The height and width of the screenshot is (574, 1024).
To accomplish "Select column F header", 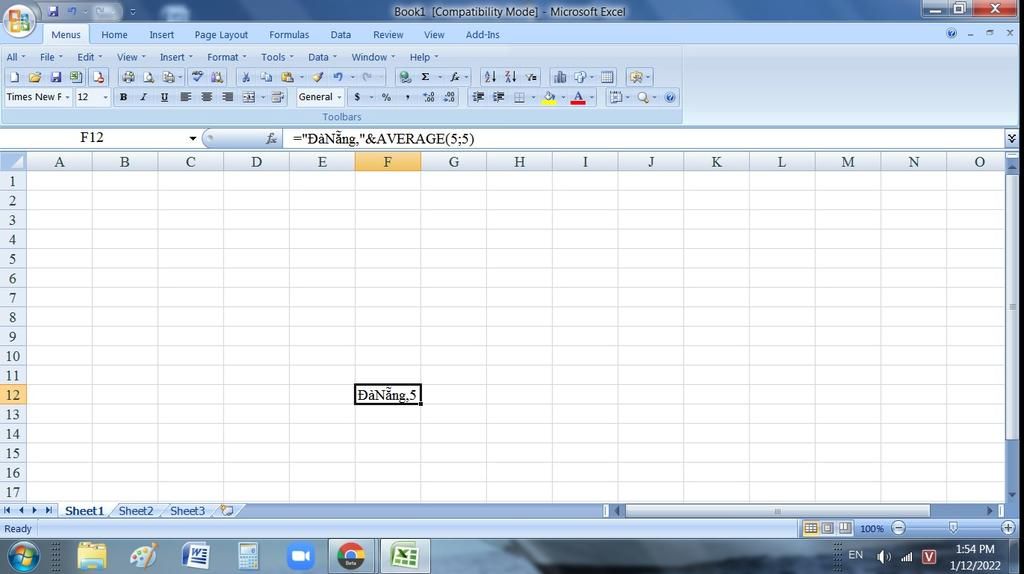I will [388, 162].
